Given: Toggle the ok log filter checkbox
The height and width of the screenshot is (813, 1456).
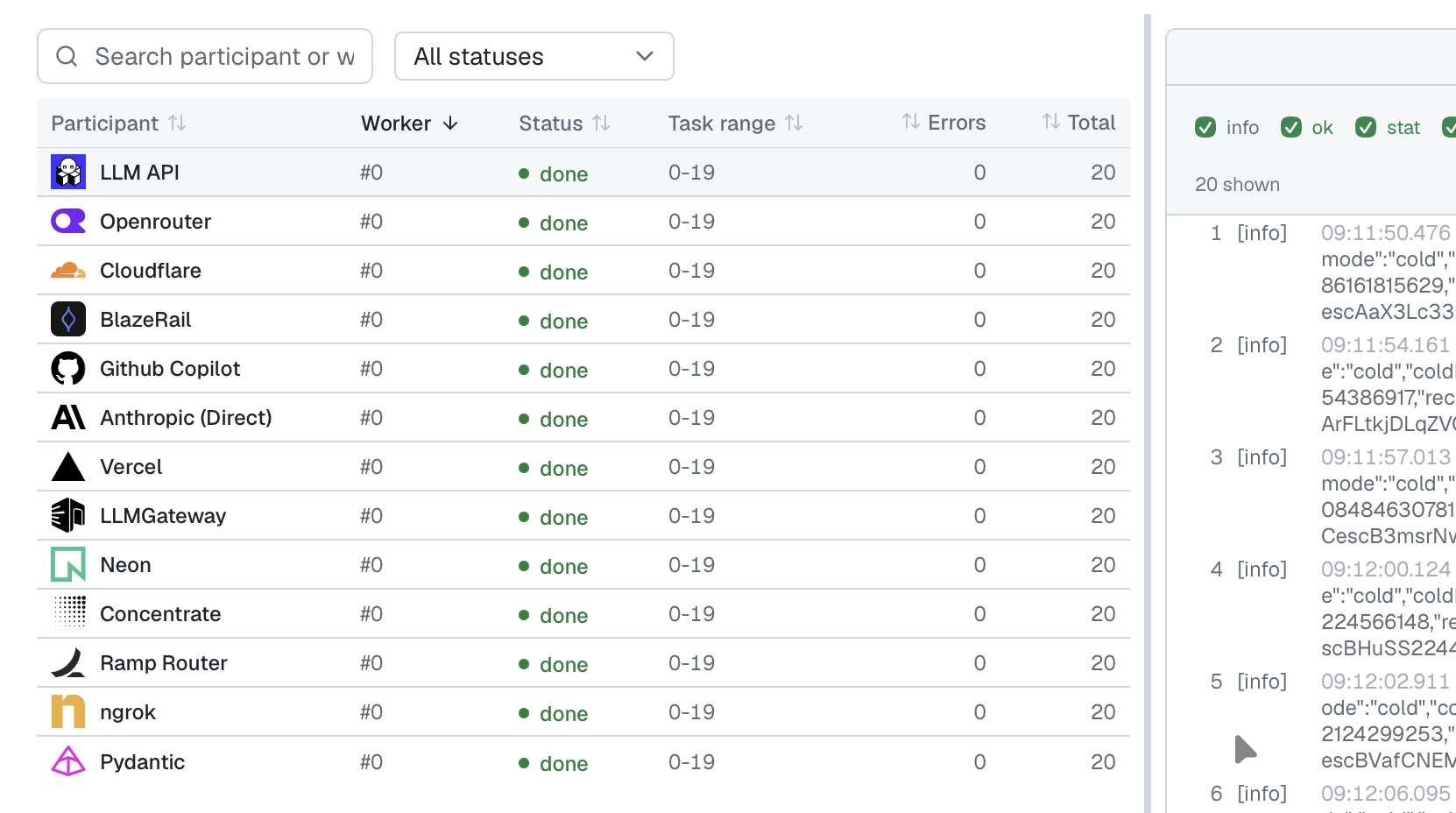Looking at the screenshot, I should (x=1291, y=127).
